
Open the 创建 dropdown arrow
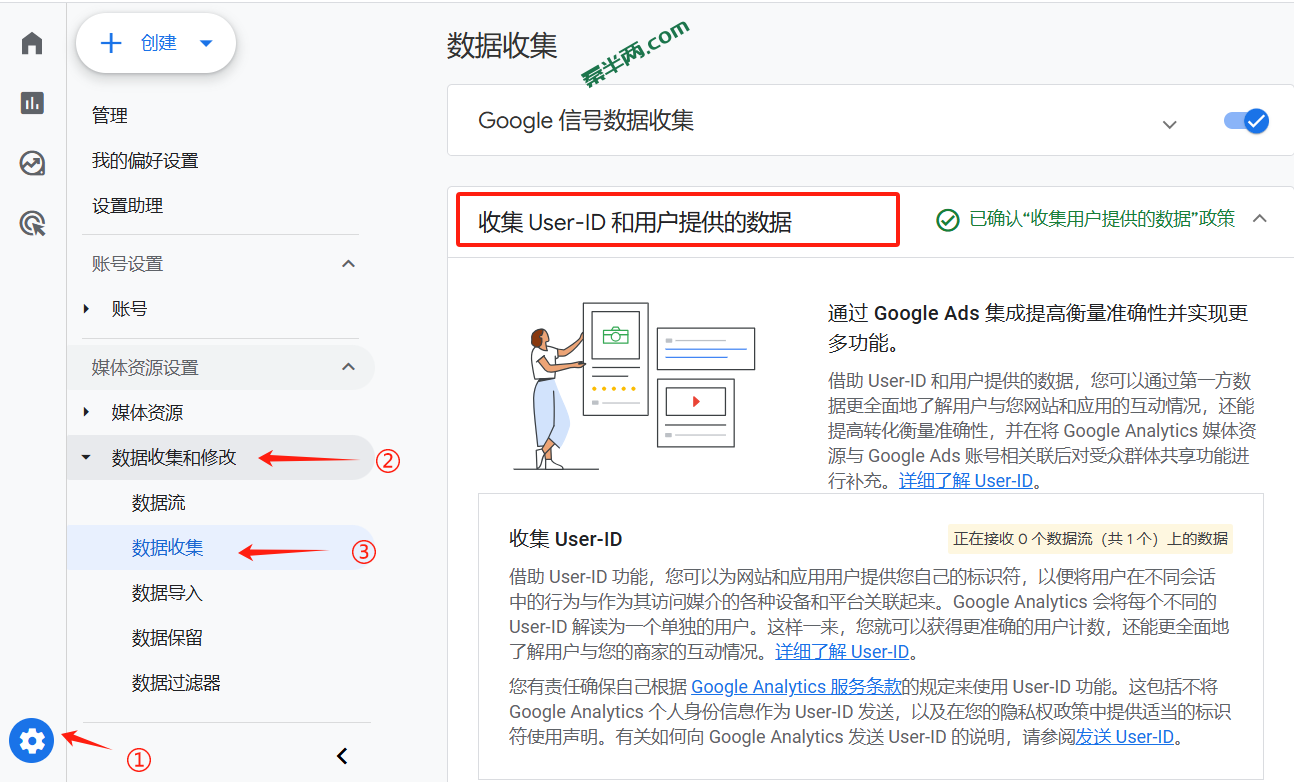pos(206,43)
